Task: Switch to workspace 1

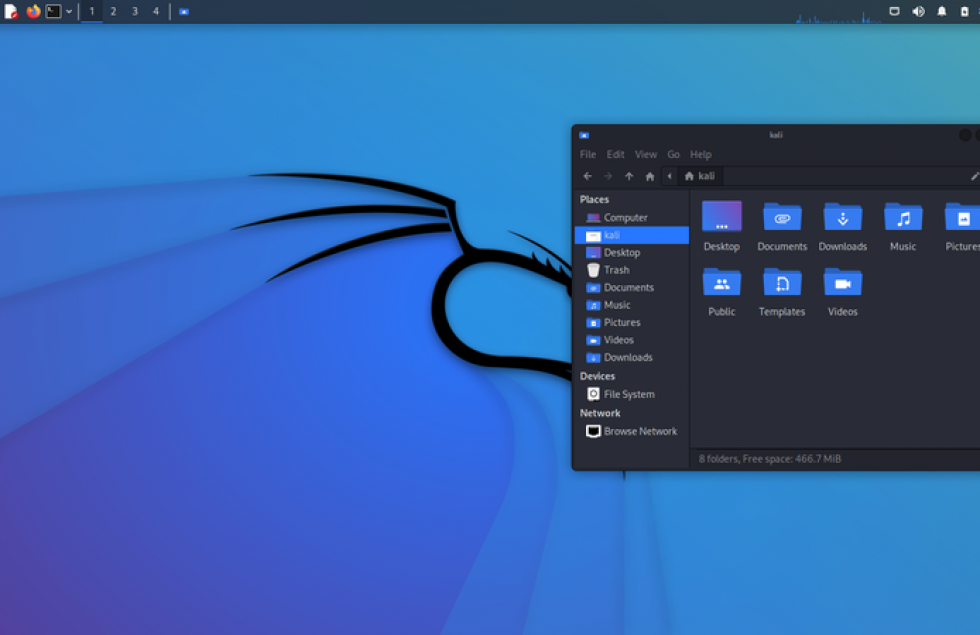Action: (x=92, y=11)
